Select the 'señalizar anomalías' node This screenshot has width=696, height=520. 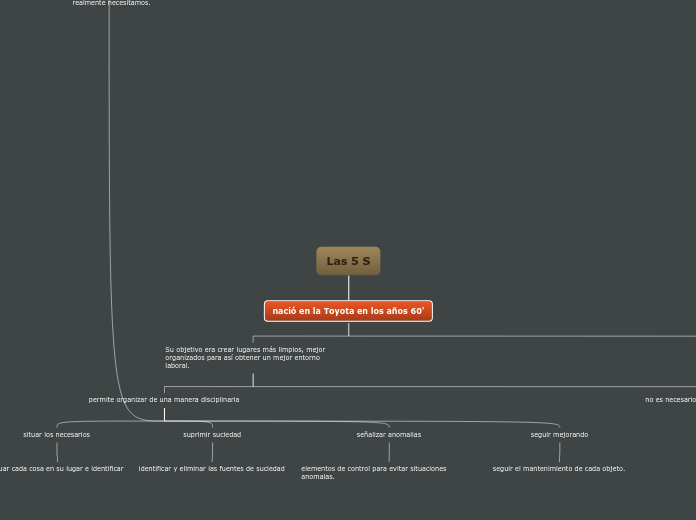tap(389, 435)
